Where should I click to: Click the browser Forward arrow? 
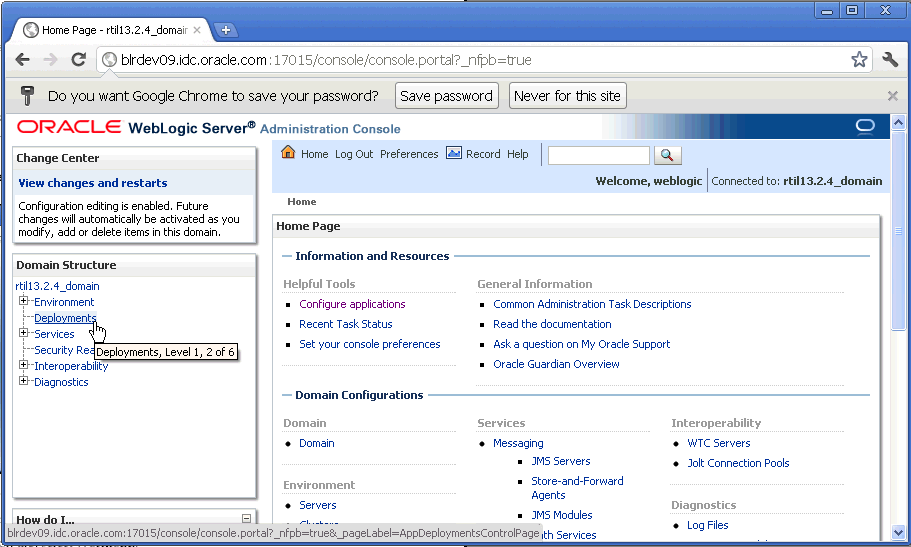click(x=51, y=59)
